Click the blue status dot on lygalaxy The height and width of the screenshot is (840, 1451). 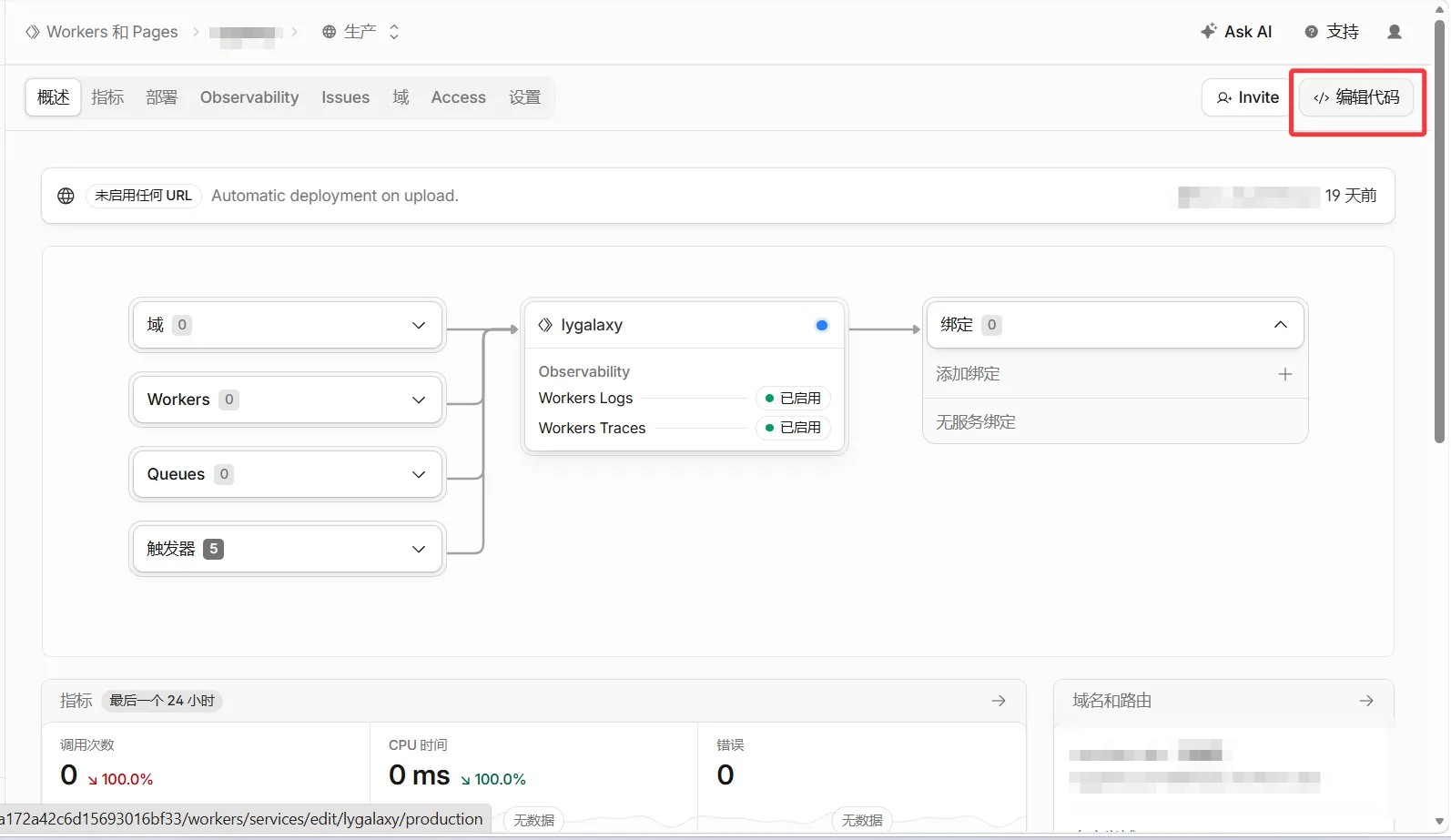[x=822, y=325]
